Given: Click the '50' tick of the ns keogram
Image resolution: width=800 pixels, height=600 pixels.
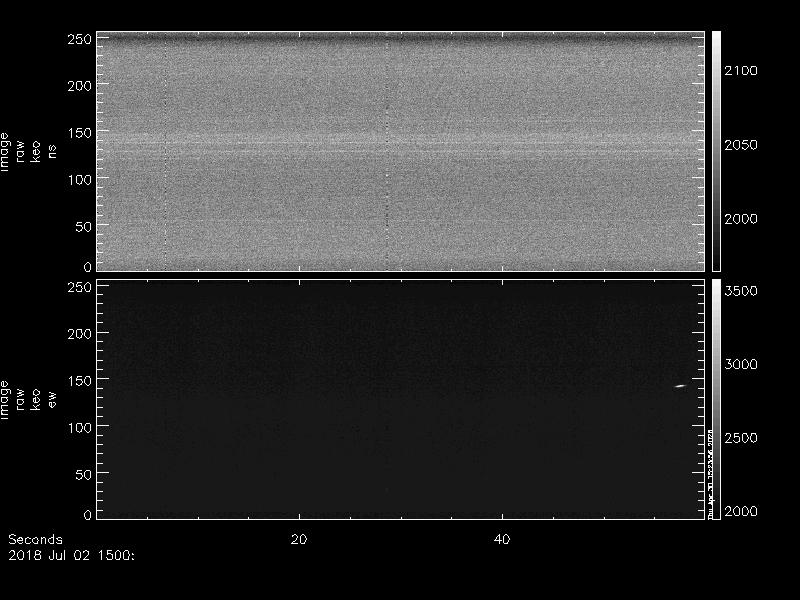Looking at the screenshot, I should pyautogui.click(x=84, y=227).
